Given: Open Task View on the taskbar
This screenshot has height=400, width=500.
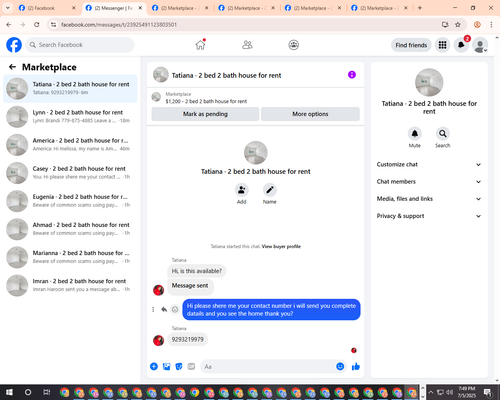Looking at the screenshot, I should coord(47,392).
